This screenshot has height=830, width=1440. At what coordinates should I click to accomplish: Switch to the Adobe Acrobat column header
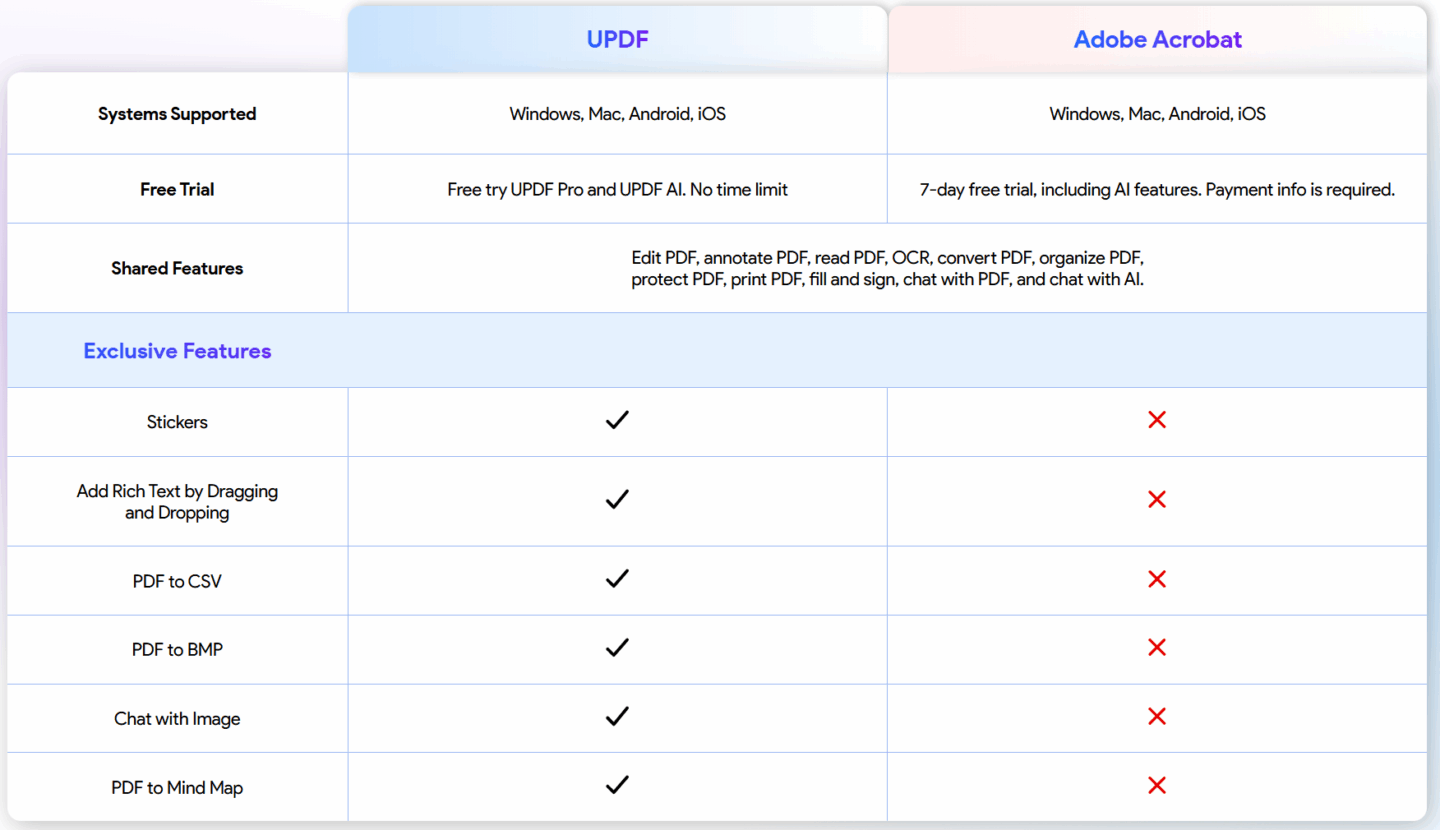coord(1157,39)
